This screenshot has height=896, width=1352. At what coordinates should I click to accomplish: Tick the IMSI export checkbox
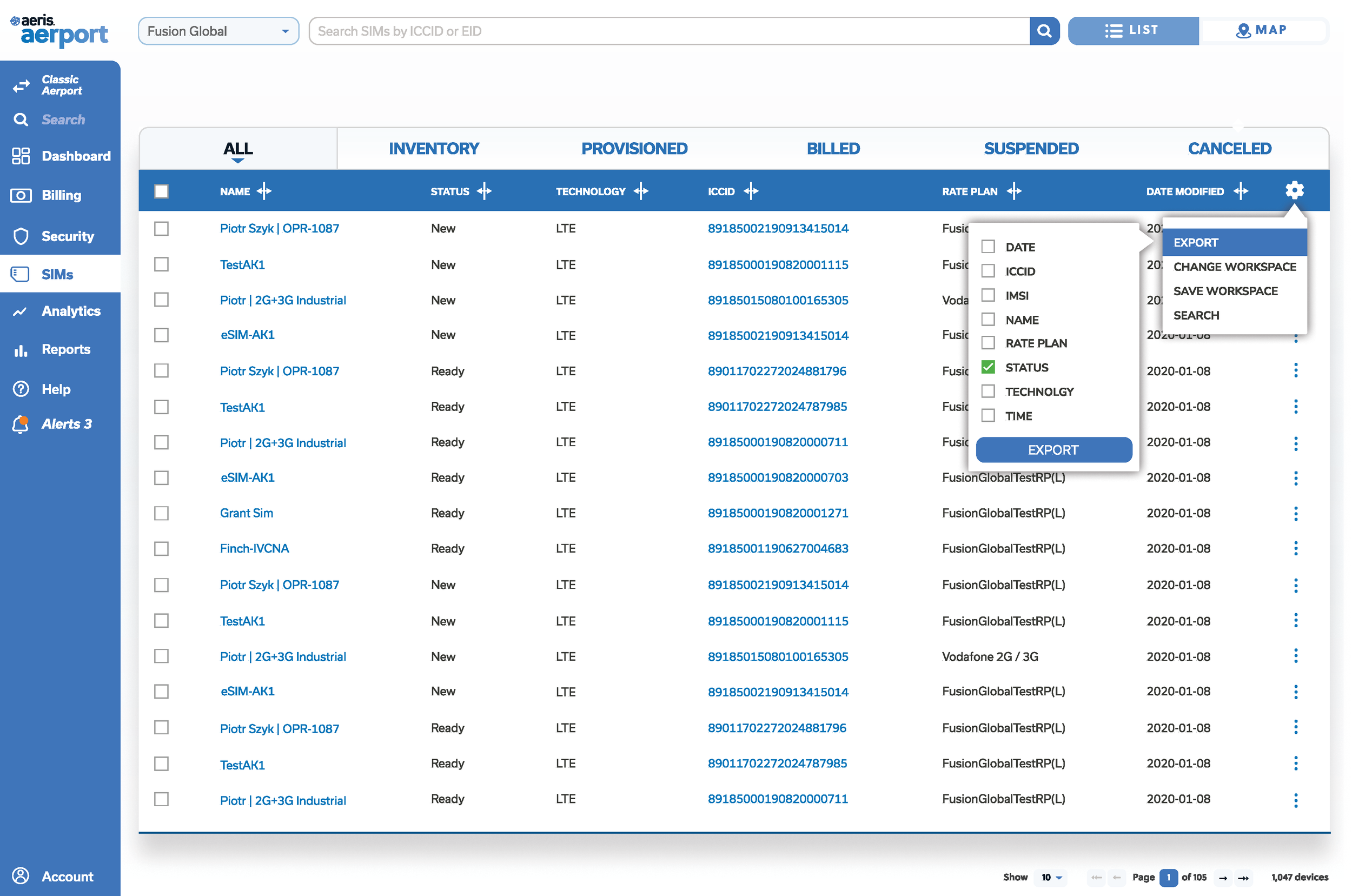pos(988,295)
